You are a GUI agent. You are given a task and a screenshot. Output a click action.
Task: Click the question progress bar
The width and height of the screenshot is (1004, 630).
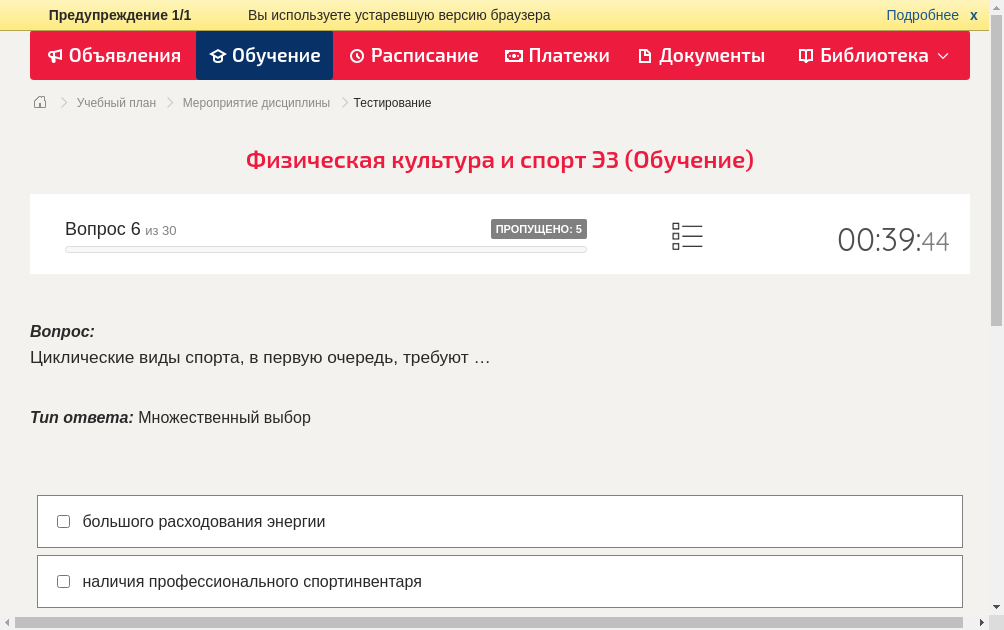point(325,249)
